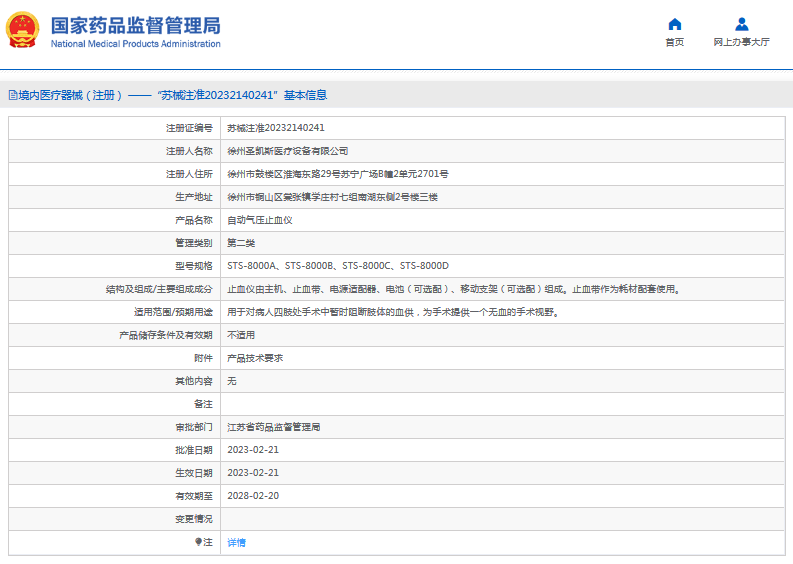Click the 网上办事大厅 text link
Screen dimensions: 793x564
point(741,42)
